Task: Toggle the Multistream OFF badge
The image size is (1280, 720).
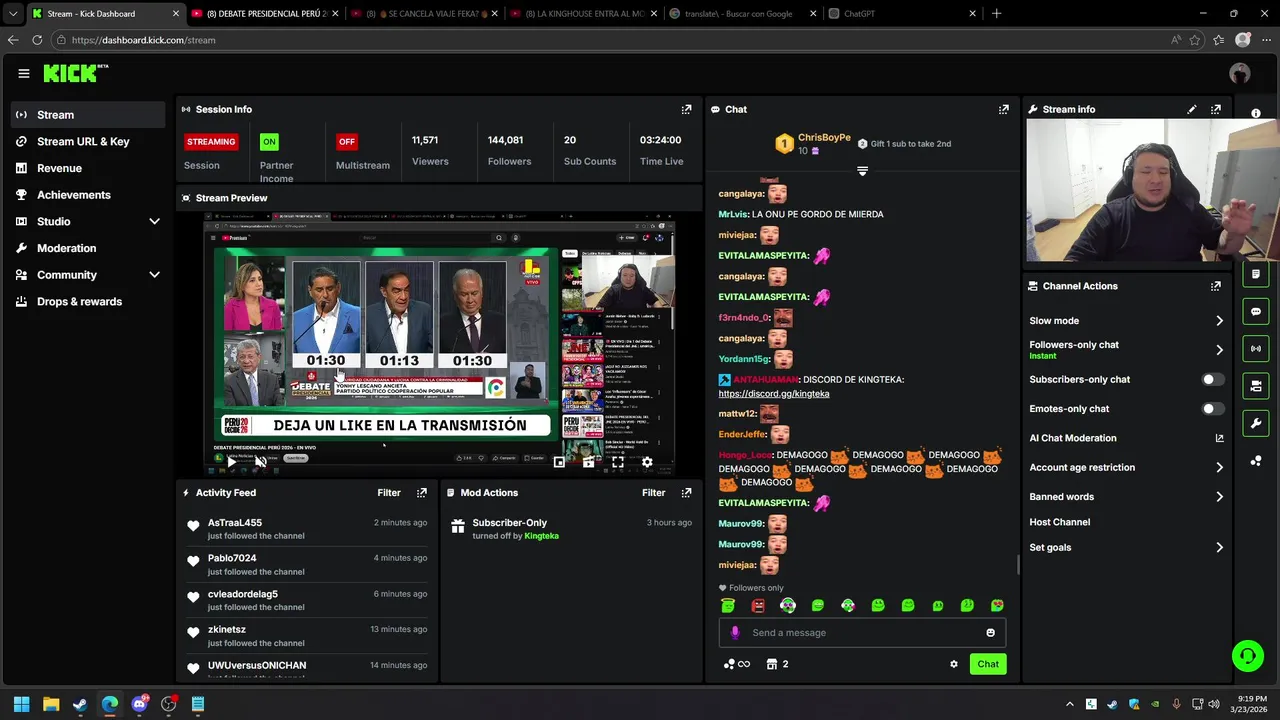Action: (347, 142)
